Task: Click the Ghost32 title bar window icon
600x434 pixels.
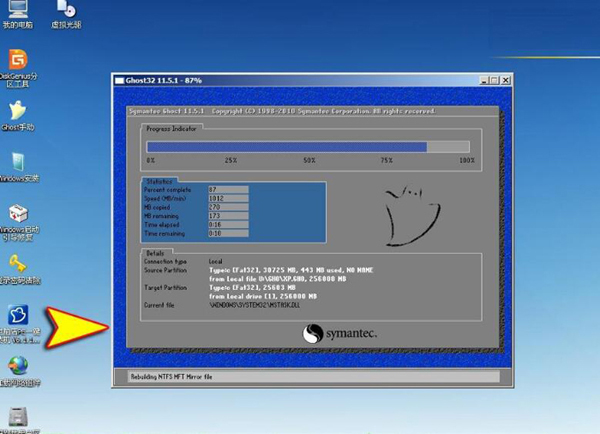Action: [119, 80]
